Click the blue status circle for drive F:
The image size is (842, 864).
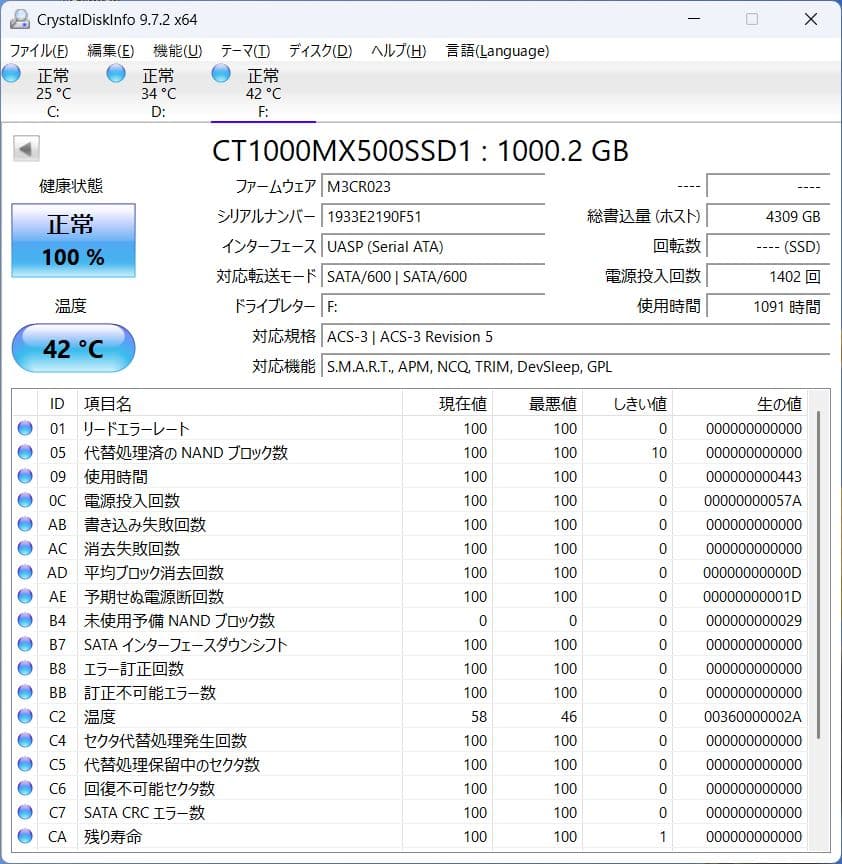pyautogui.click(x=221, y=73)
